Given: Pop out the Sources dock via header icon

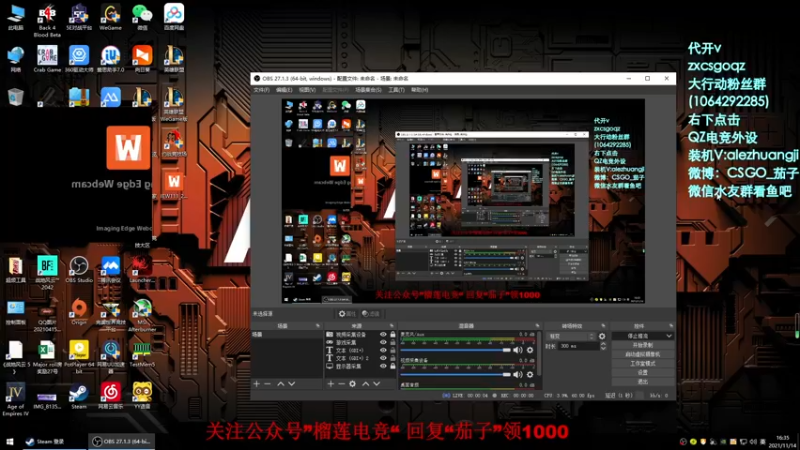Looking at the screenshot, I should (x=392, y=326).
